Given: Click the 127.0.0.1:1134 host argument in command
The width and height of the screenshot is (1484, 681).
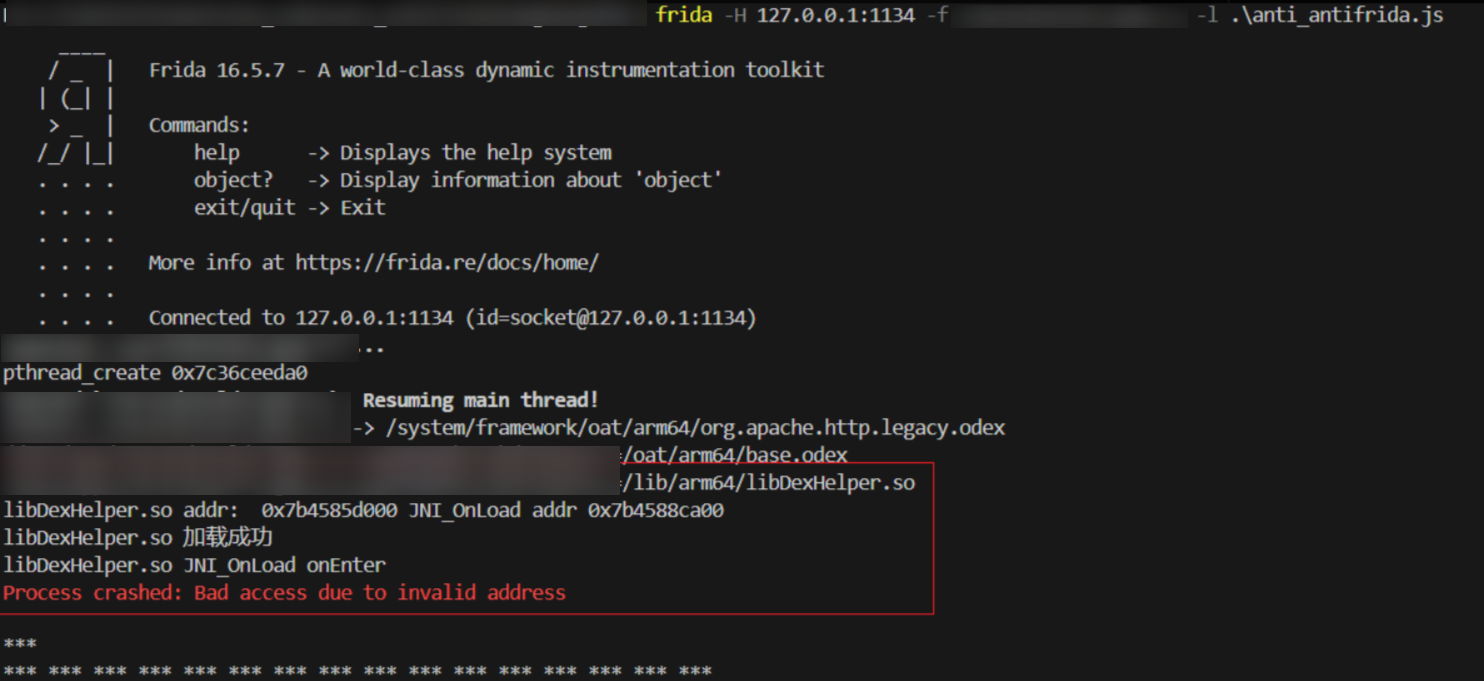Looking at the screenshot, I should coord(836,16).
